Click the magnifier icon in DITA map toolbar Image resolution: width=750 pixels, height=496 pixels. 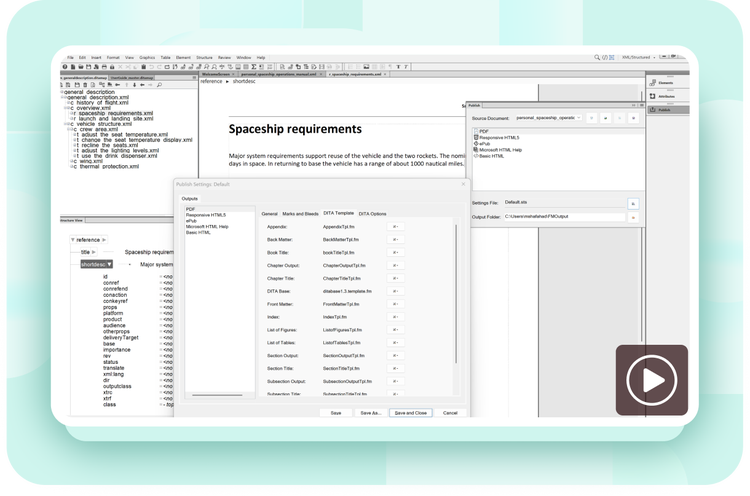(159, 85)
